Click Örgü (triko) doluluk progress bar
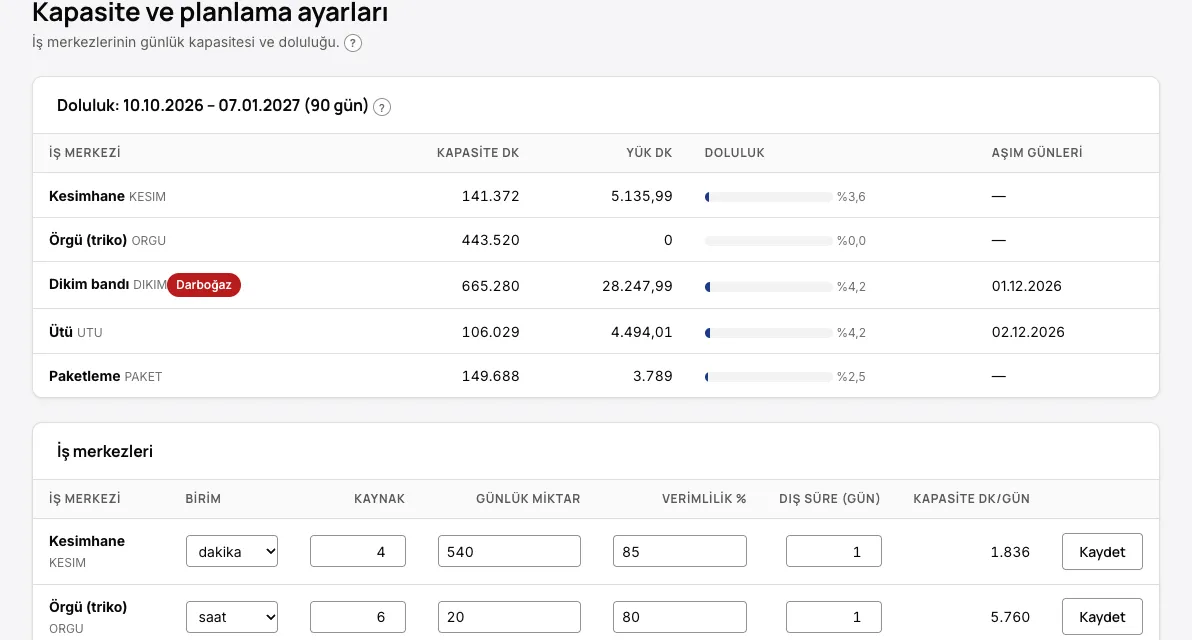The height and width of the screenshot is (640, 1192). 769,241
